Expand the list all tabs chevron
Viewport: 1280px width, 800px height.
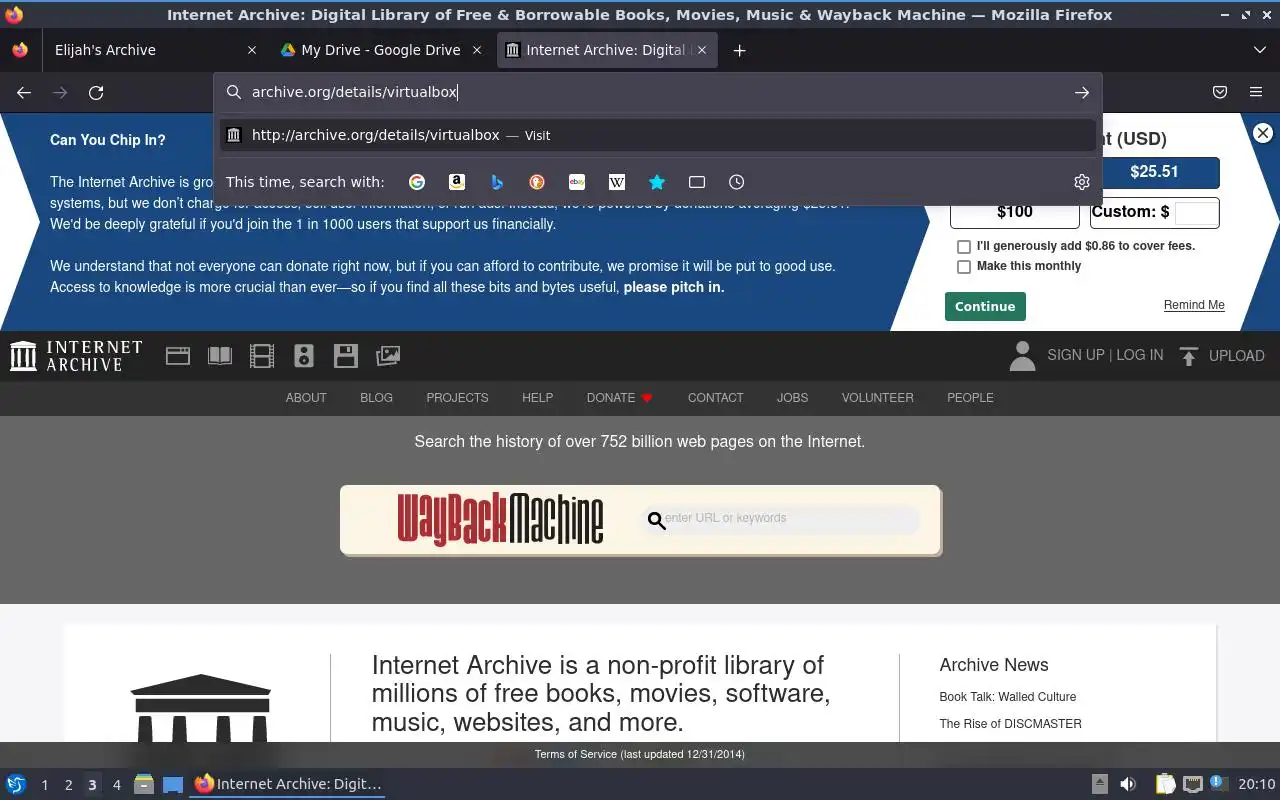pyautogui.click(x=1260, y=50)
